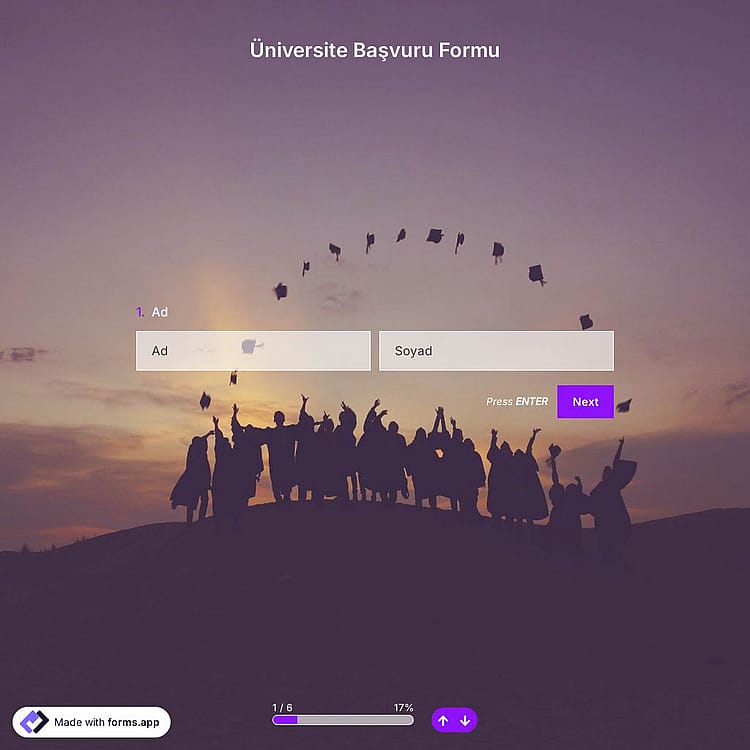Go to next question with down arrow
The height and width of the screenshot is (750, 750).
(465, 720)
